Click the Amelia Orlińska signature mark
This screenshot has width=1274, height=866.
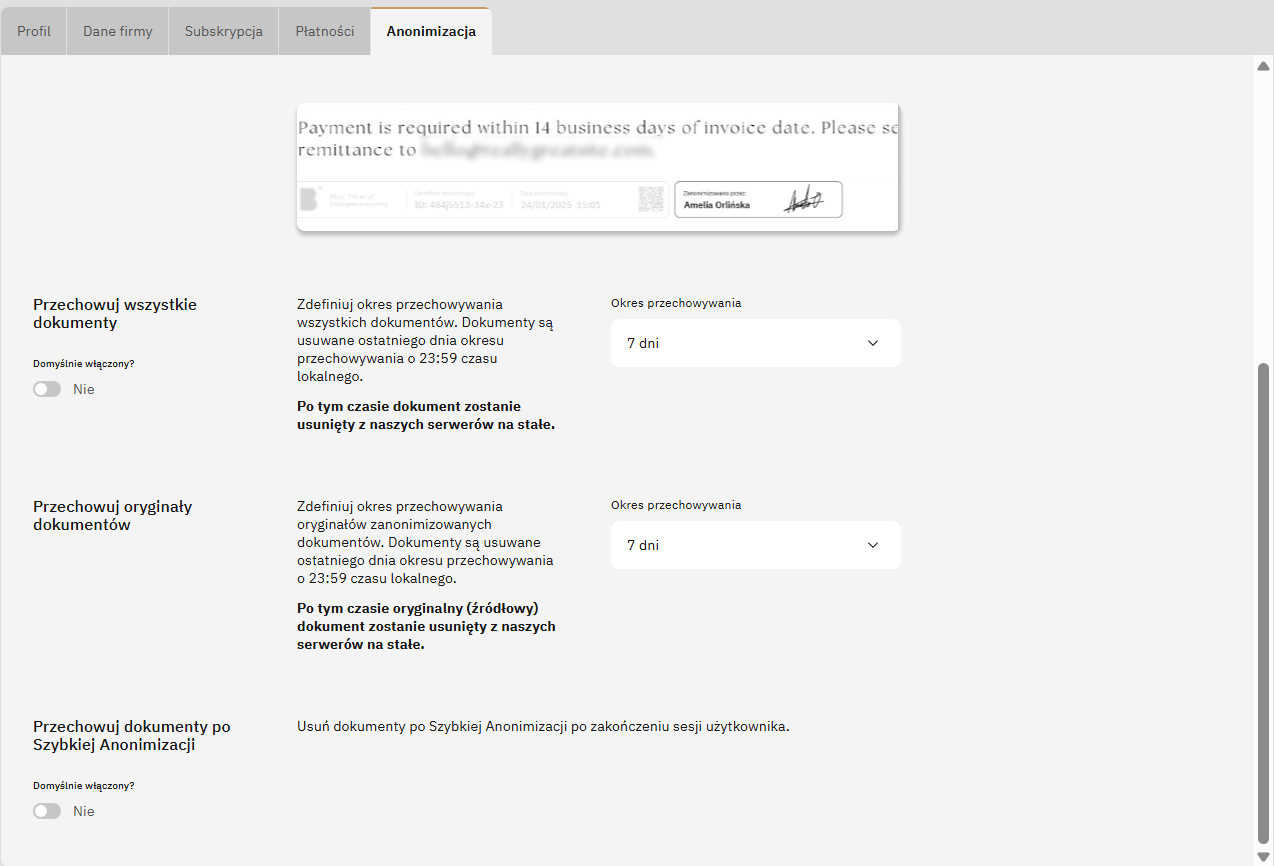[803, 200]
